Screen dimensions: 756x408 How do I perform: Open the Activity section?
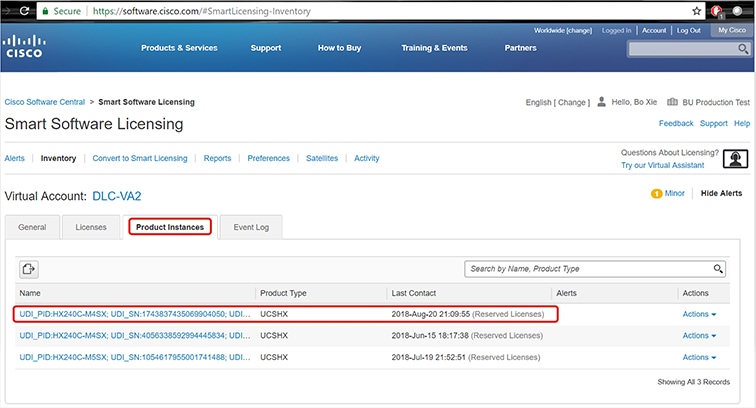[x=366, y=158]
